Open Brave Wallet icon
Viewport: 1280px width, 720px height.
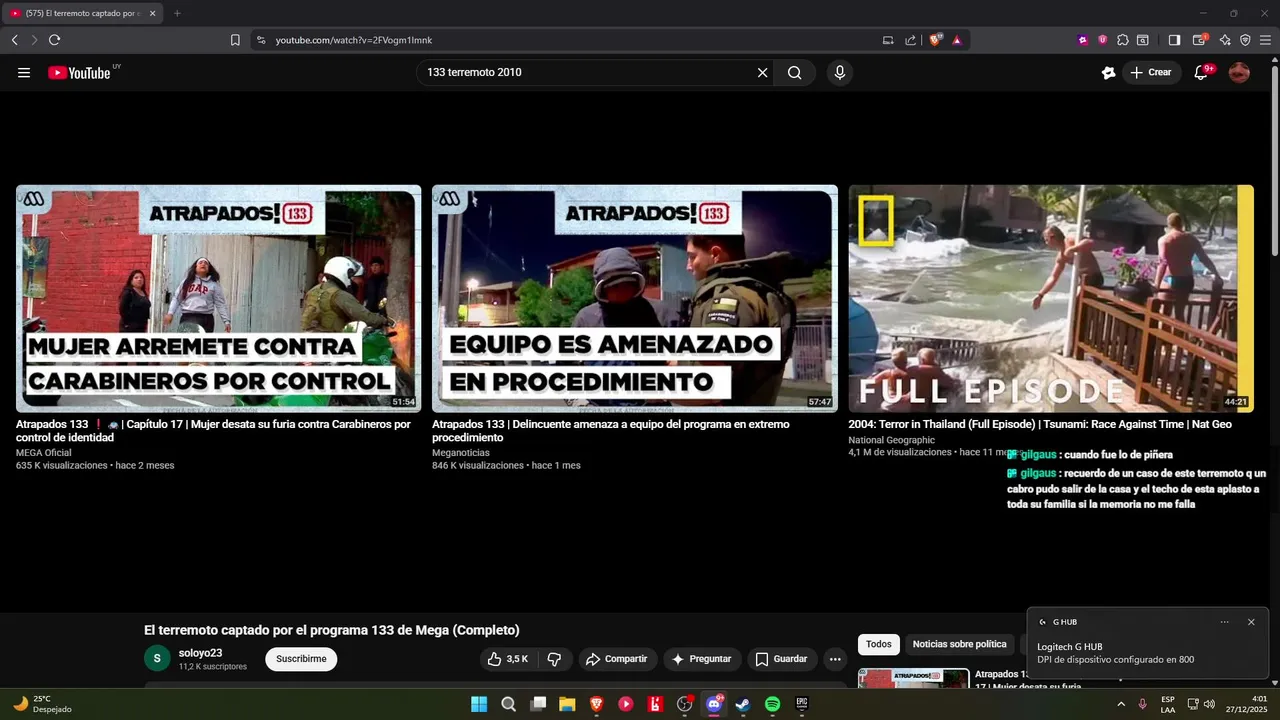coord(1200,40)
